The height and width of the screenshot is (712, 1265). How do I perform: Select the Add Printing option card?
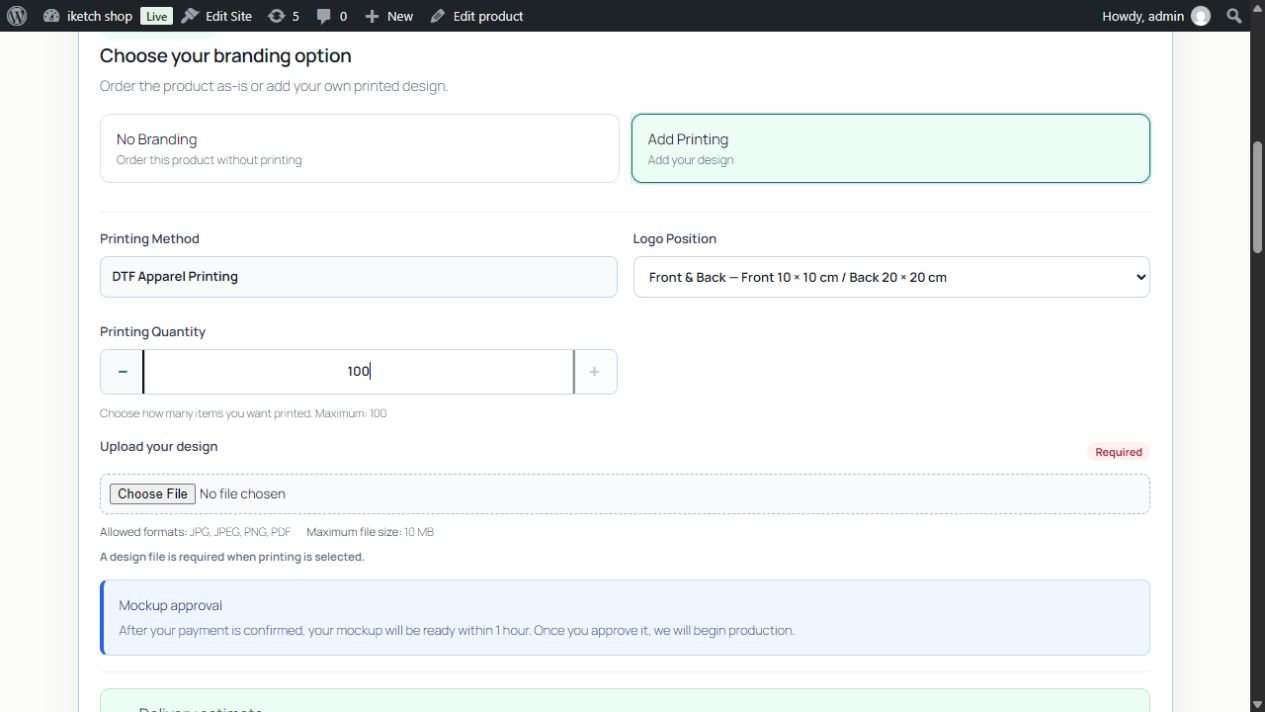pos(890,148)
